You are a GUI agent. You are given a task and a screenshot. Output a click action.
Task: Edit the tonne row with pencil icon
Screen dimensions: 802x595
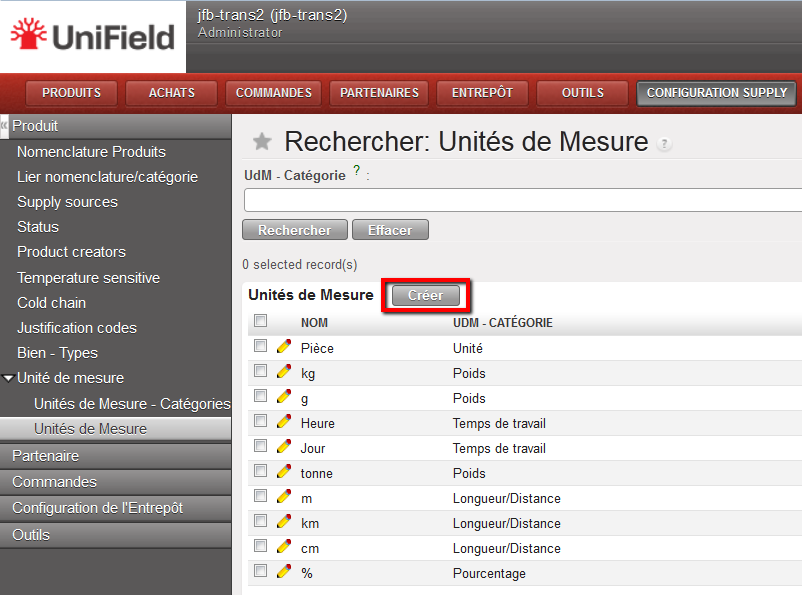tap(284, 472)
